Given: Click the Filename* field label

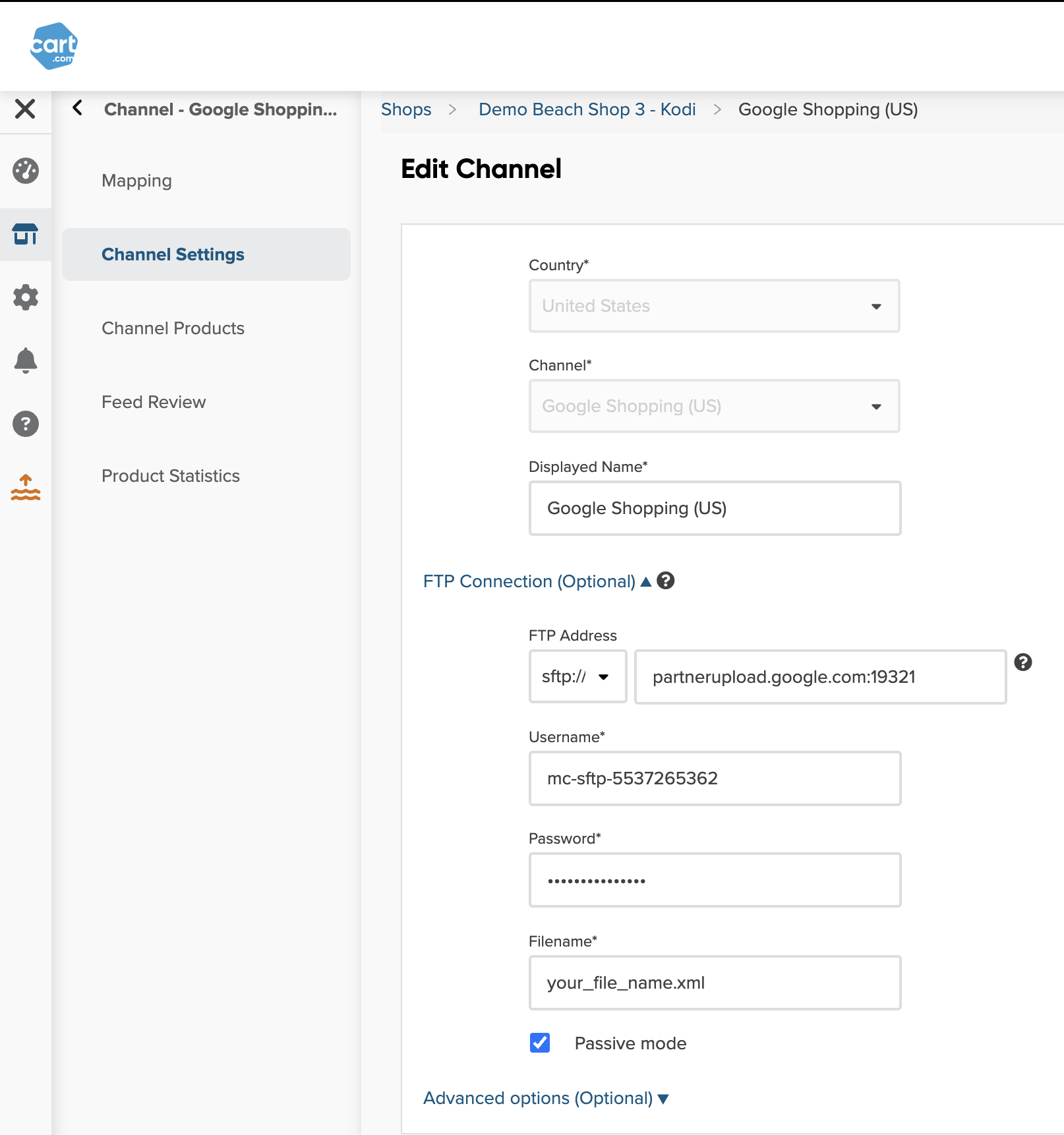Looking at the screenshot, I should [x=563, y=941].
